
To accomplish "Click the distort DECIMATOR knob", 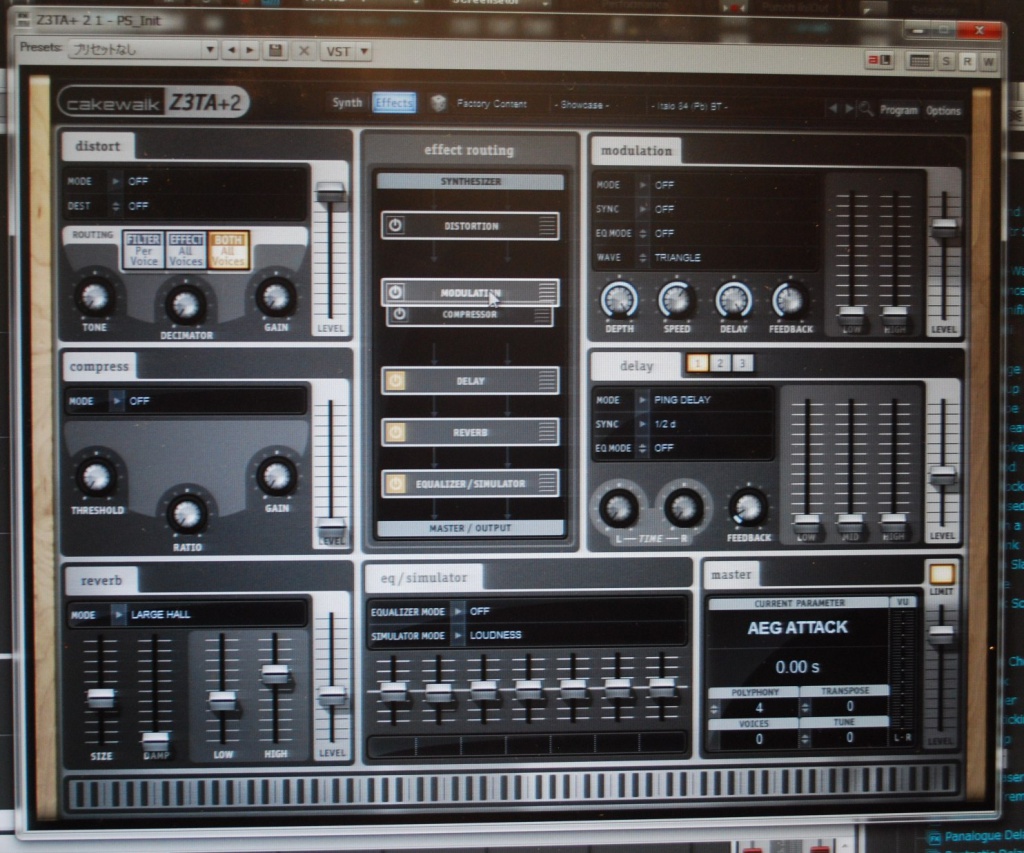I will (185, 304).
